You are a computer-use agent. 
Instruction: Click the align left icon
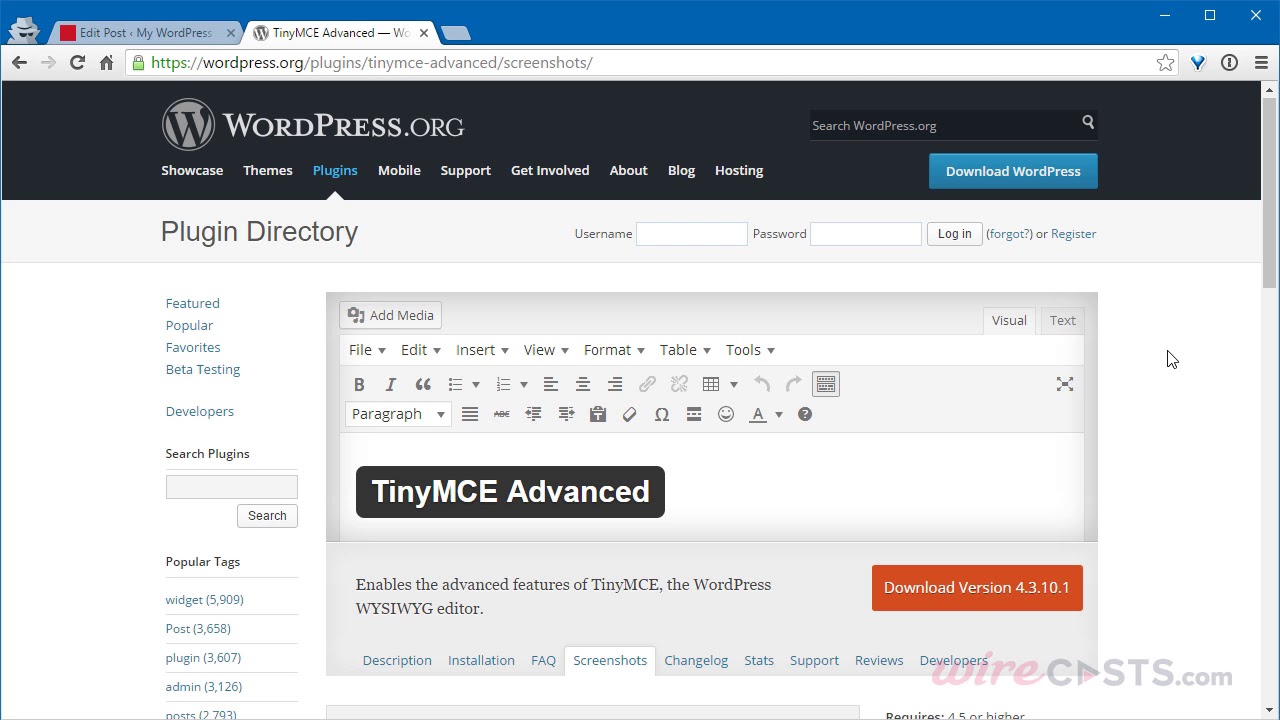pos(551,384)
